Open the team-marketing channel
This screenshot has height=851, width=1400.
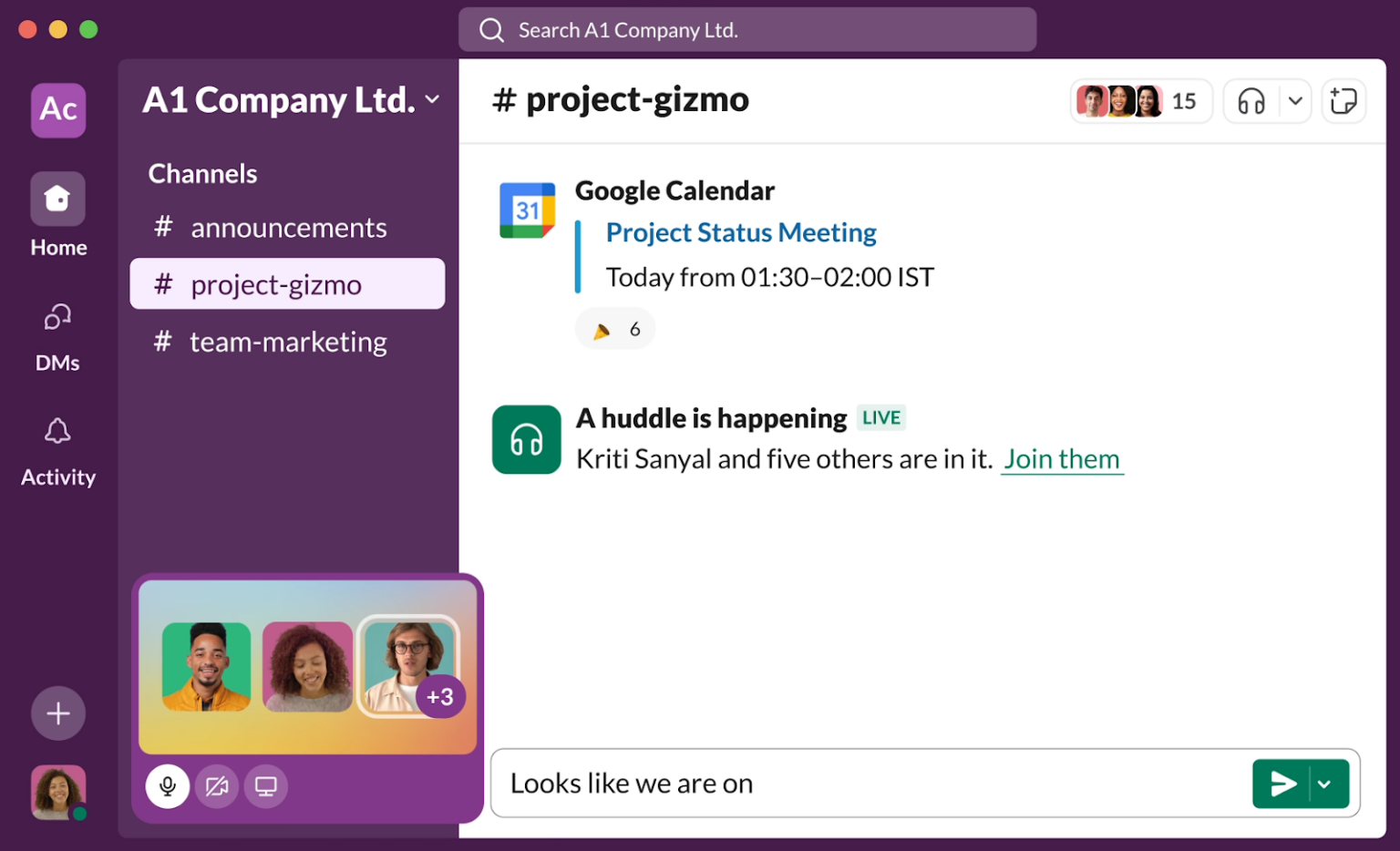tap(287, 342)
